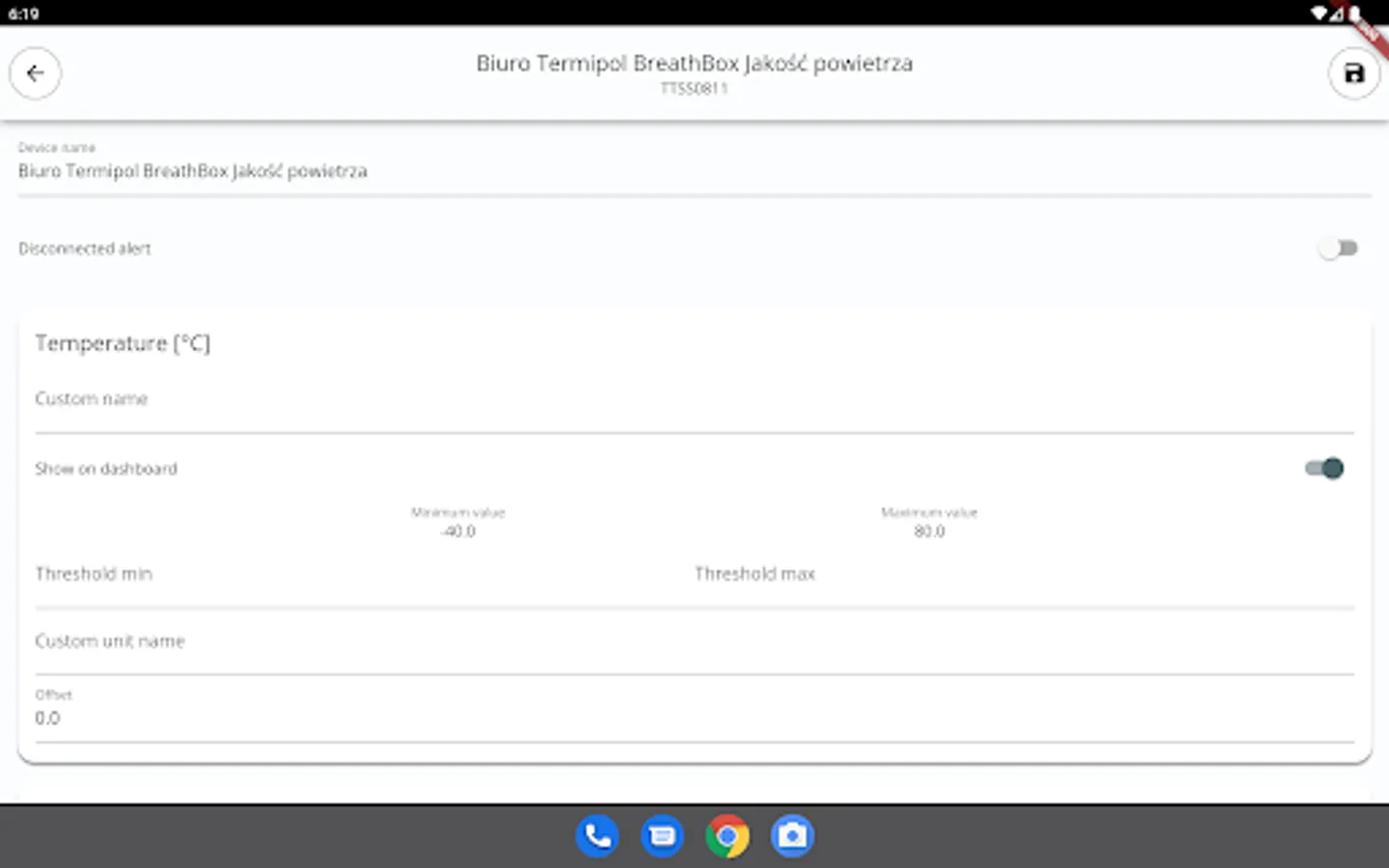Select the 6:19 clock in status bar

(23, 14)
